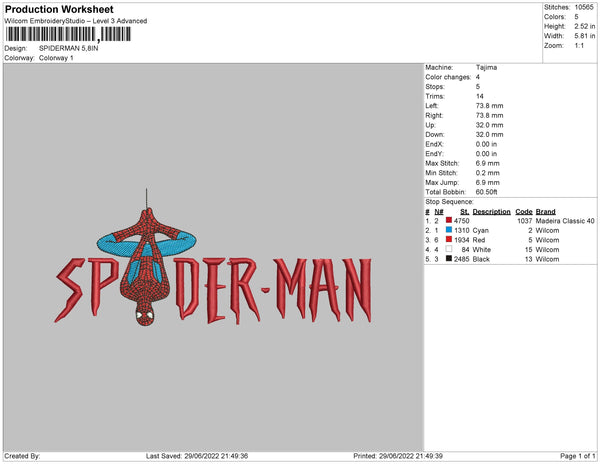Click the Stitches count 10565
The image size is (600, 464).
click(x=585, y=7)
